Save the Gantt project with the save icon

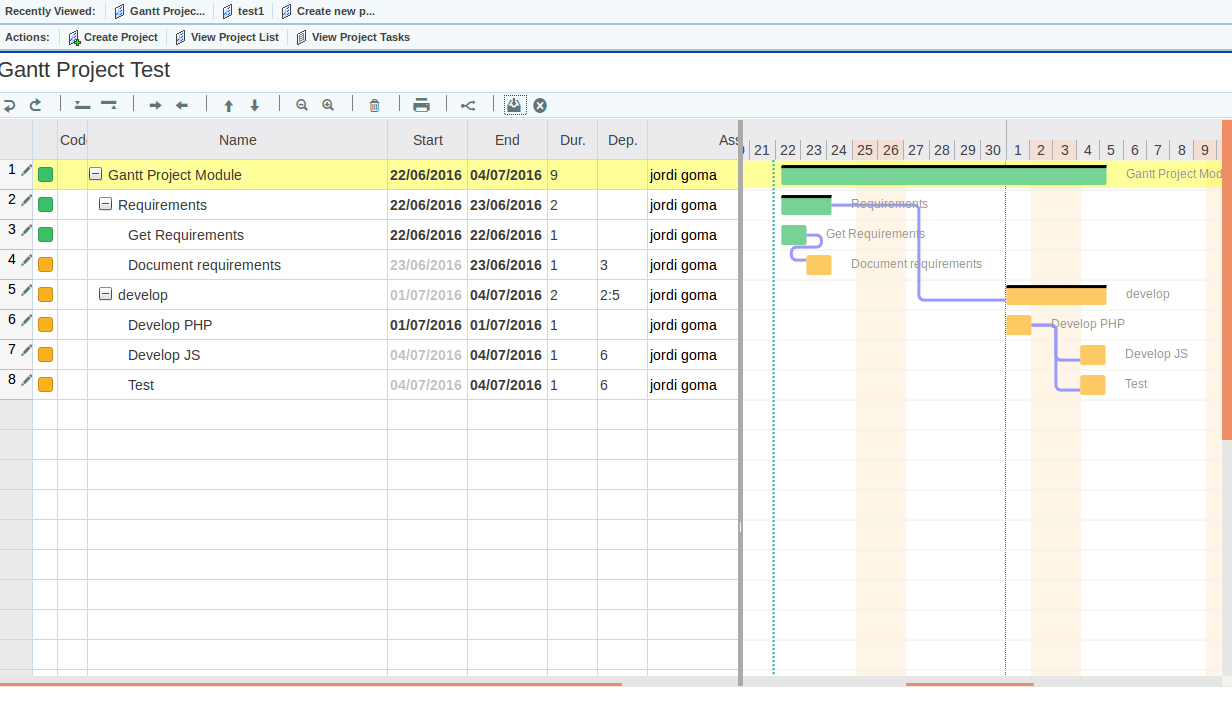[514, 105]
